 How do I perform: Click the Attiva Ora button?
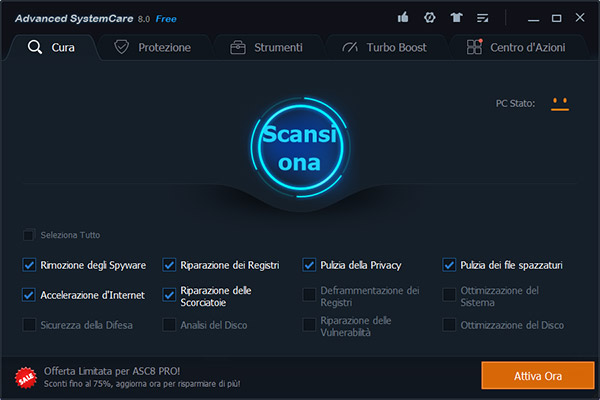pos(538,376)
